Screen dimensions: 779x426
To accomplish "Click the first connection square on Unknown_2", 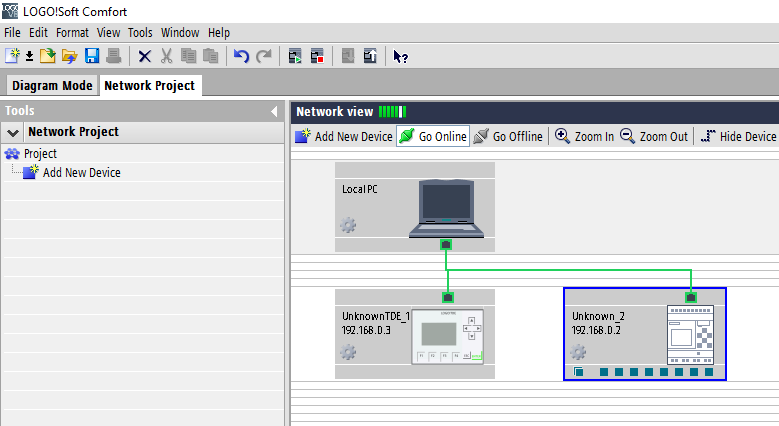I will (x=604, y=372).
